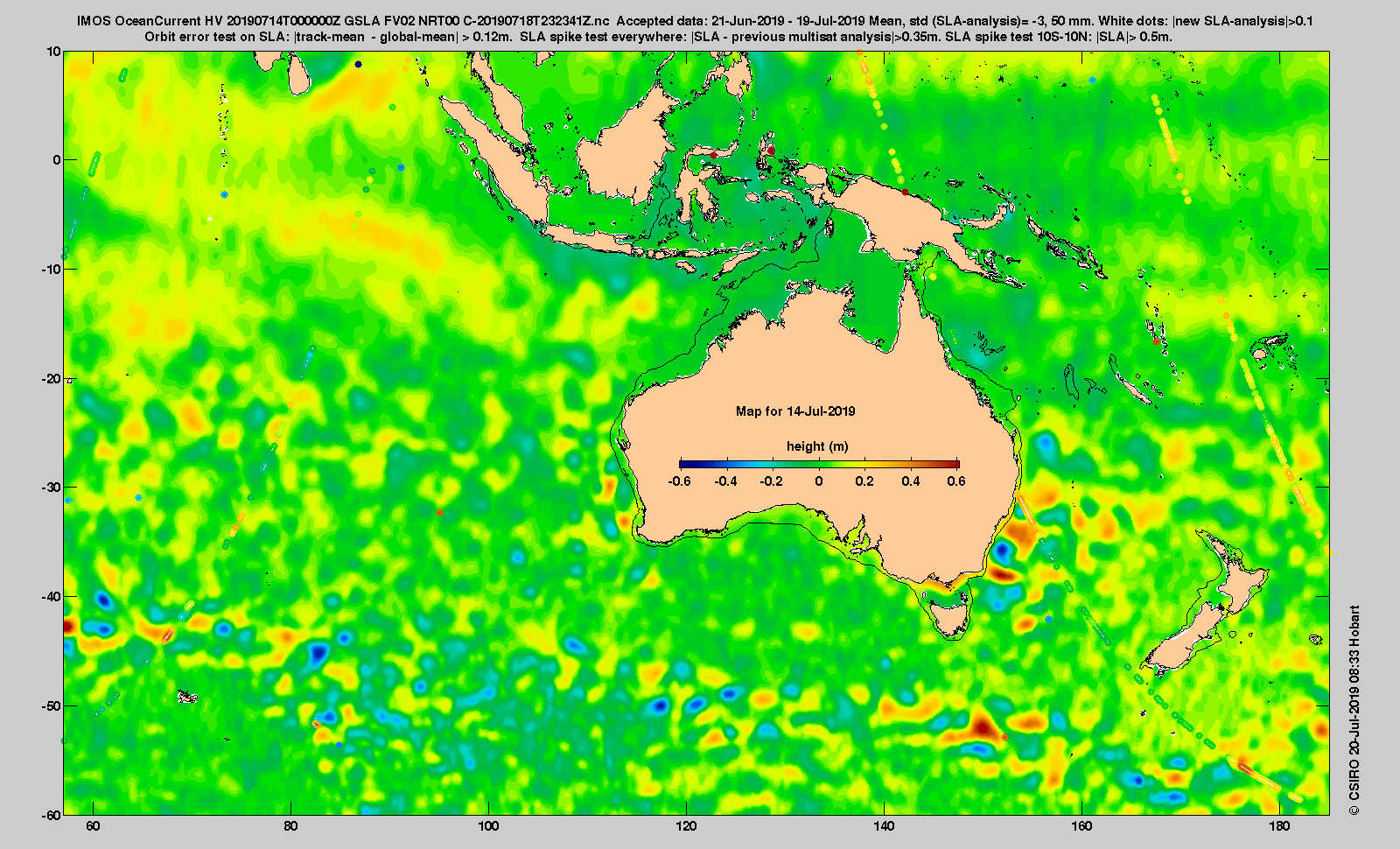
Task: Click the longitude axis label 180
Action: pyautogui.click(x=1279, y=826)
